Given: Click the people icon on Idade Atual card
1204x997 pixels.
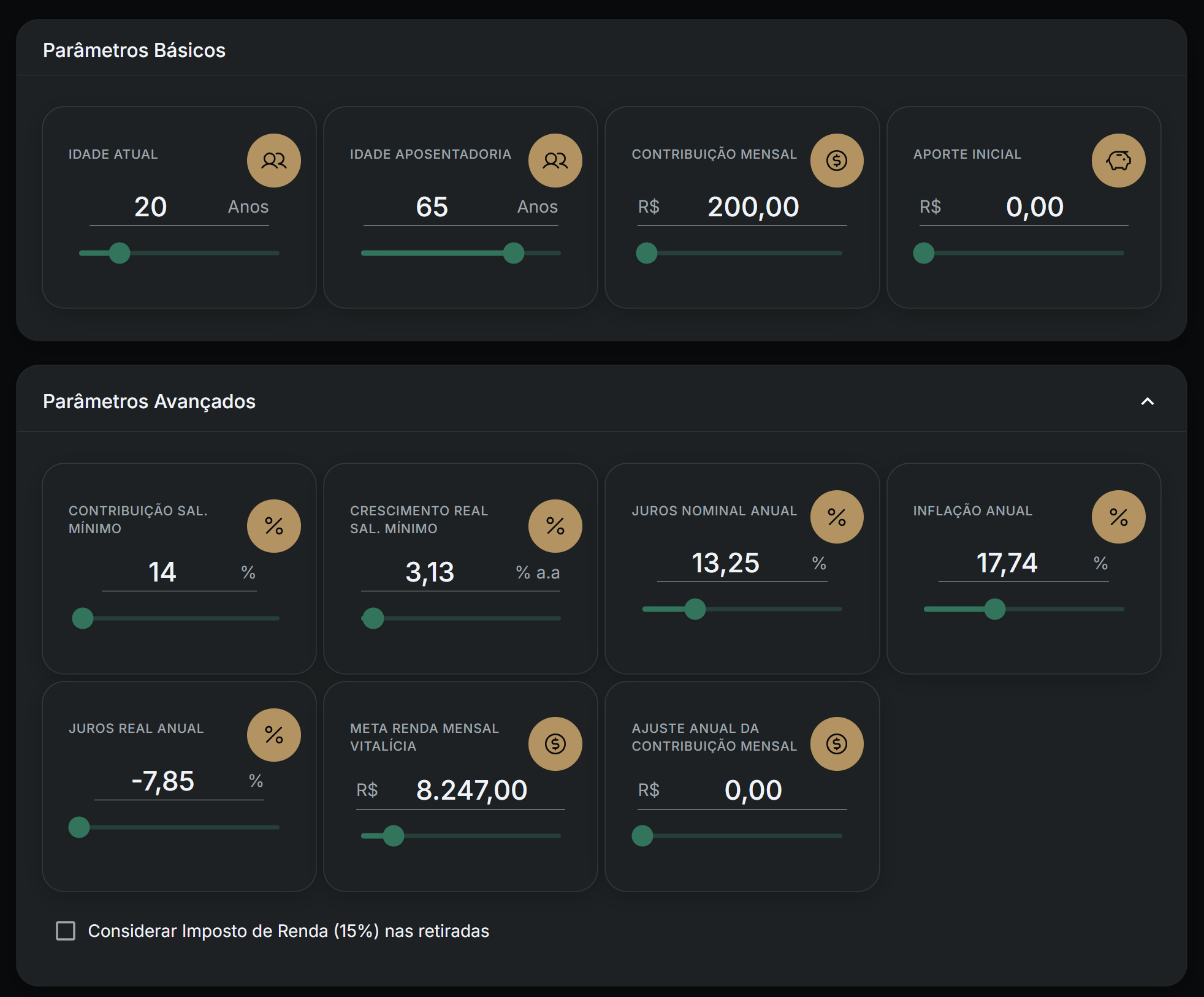Looking at the screenshot, I should click(x=273, y=160).
